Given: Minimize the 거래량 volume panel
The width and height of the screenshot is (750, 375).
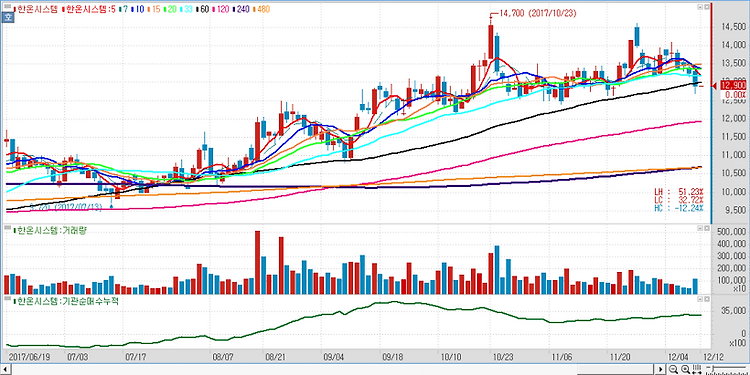Looking at the screenshot, I should click(x=699, y=229).
